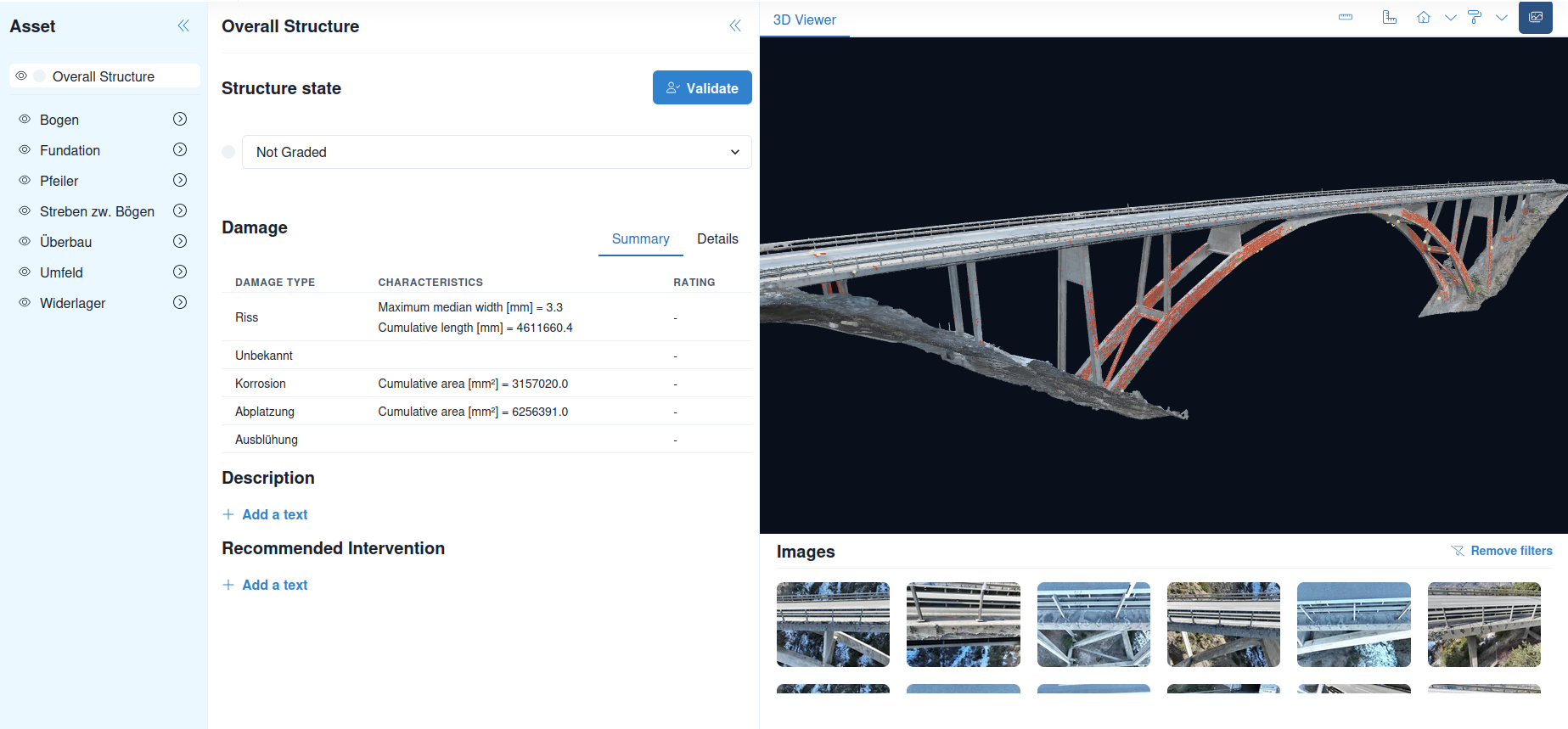Screen dimensions: 1568x729
Task: Click Add a text under Description
Action: pyautogui.click(x=274, y=514)
